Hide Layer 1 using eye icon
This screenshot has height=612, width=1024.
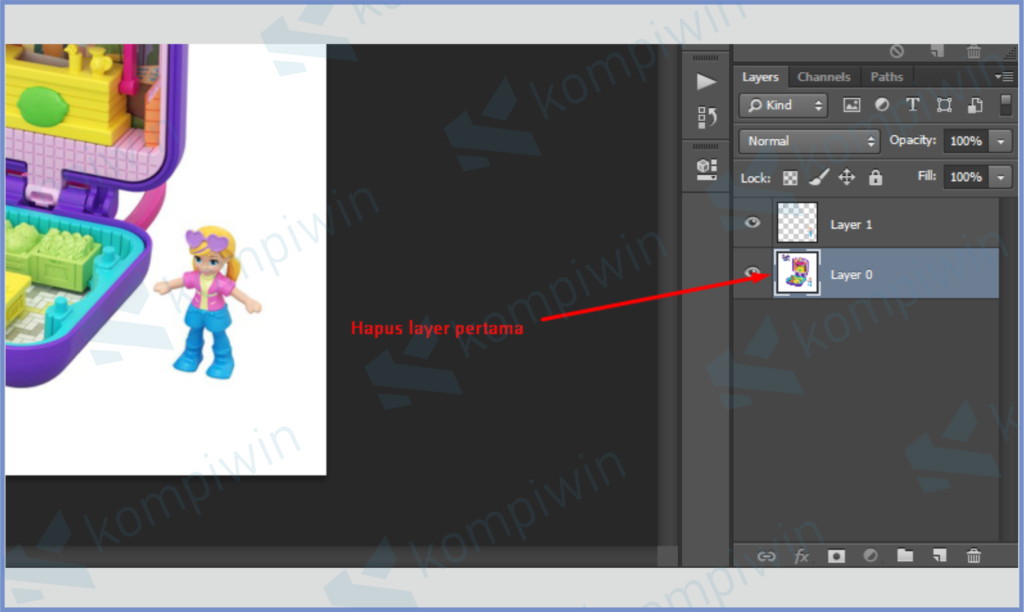click(753, 223)
